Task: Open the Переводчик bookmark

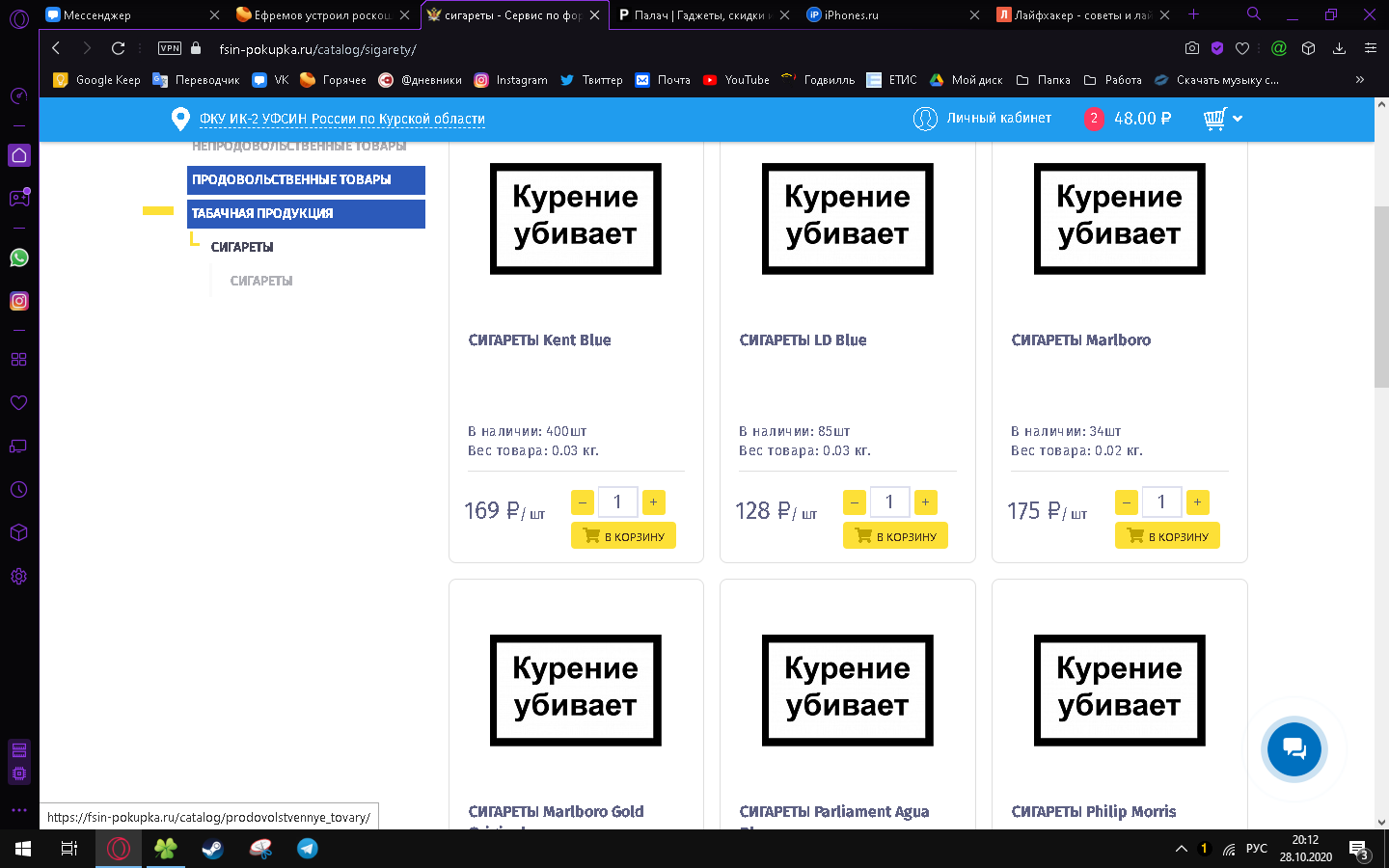Action: point(196,80)
